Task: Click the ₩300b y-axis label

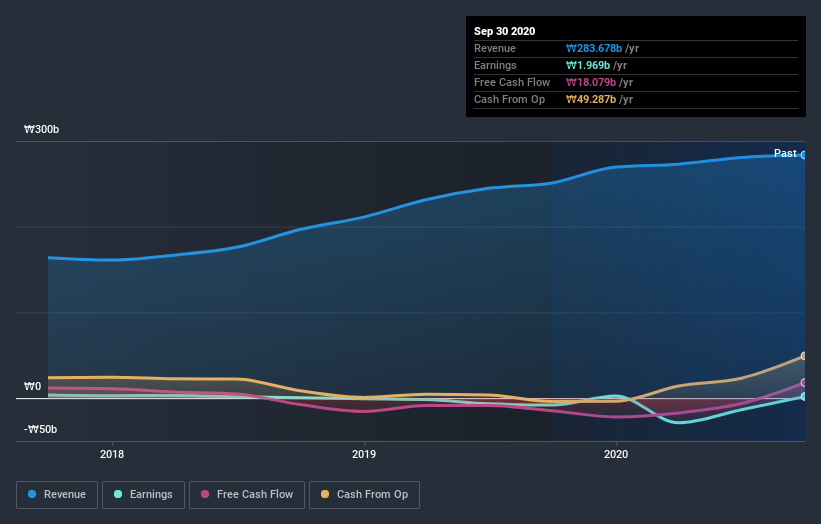Action: (41, 129)
